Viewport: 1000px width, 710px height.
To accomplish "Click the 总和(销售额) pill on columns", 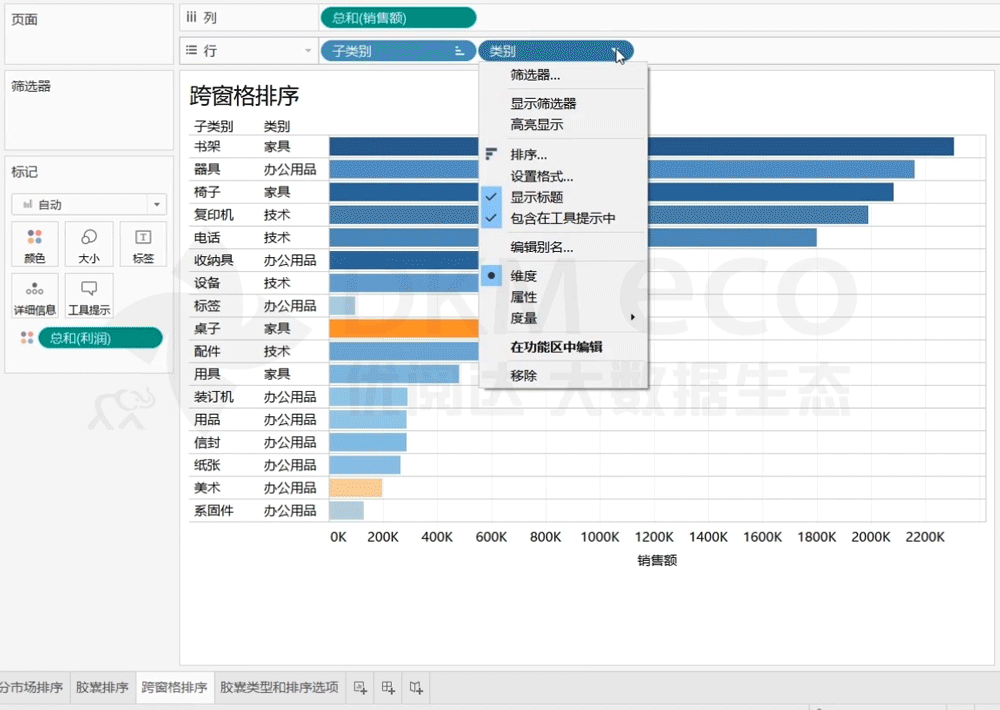I will 398,18.
